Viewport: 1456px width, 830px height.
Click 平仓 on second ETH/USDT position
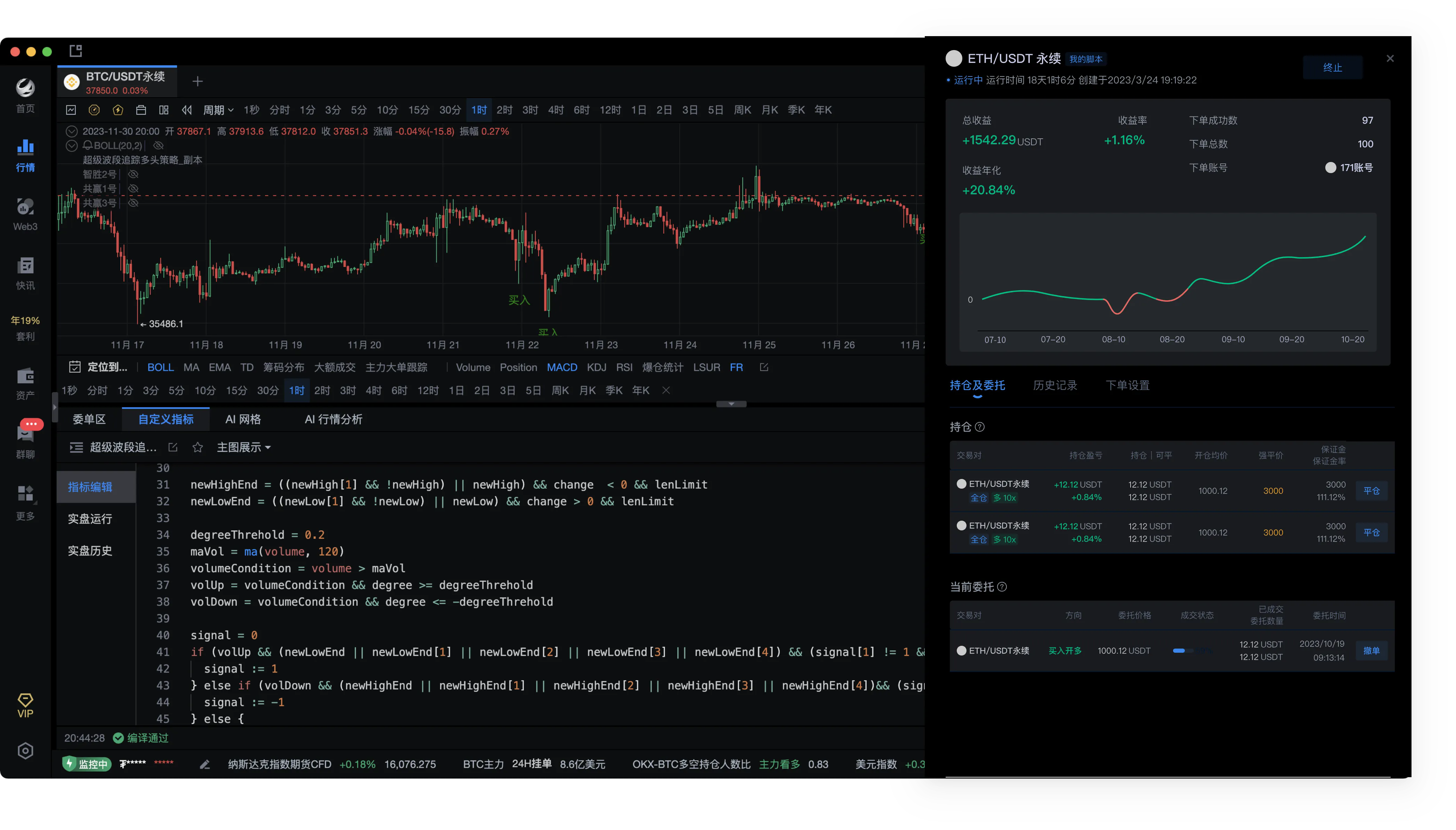(x=1371, y=532)
